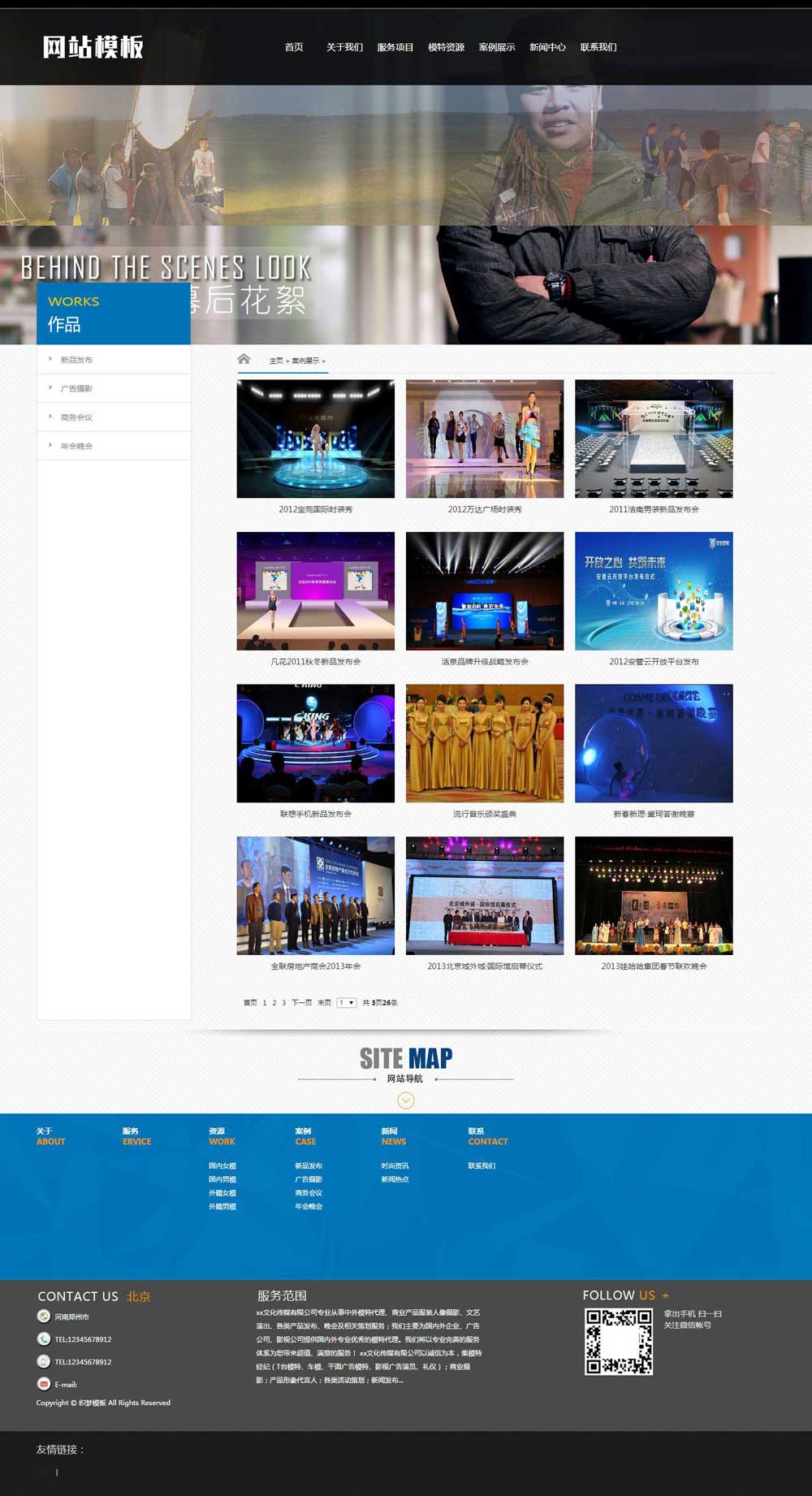812x1496 pixels.
Task: Expand the 年会晚会 sidebar category
Action: pyautogui.click(x=76, y=446)
